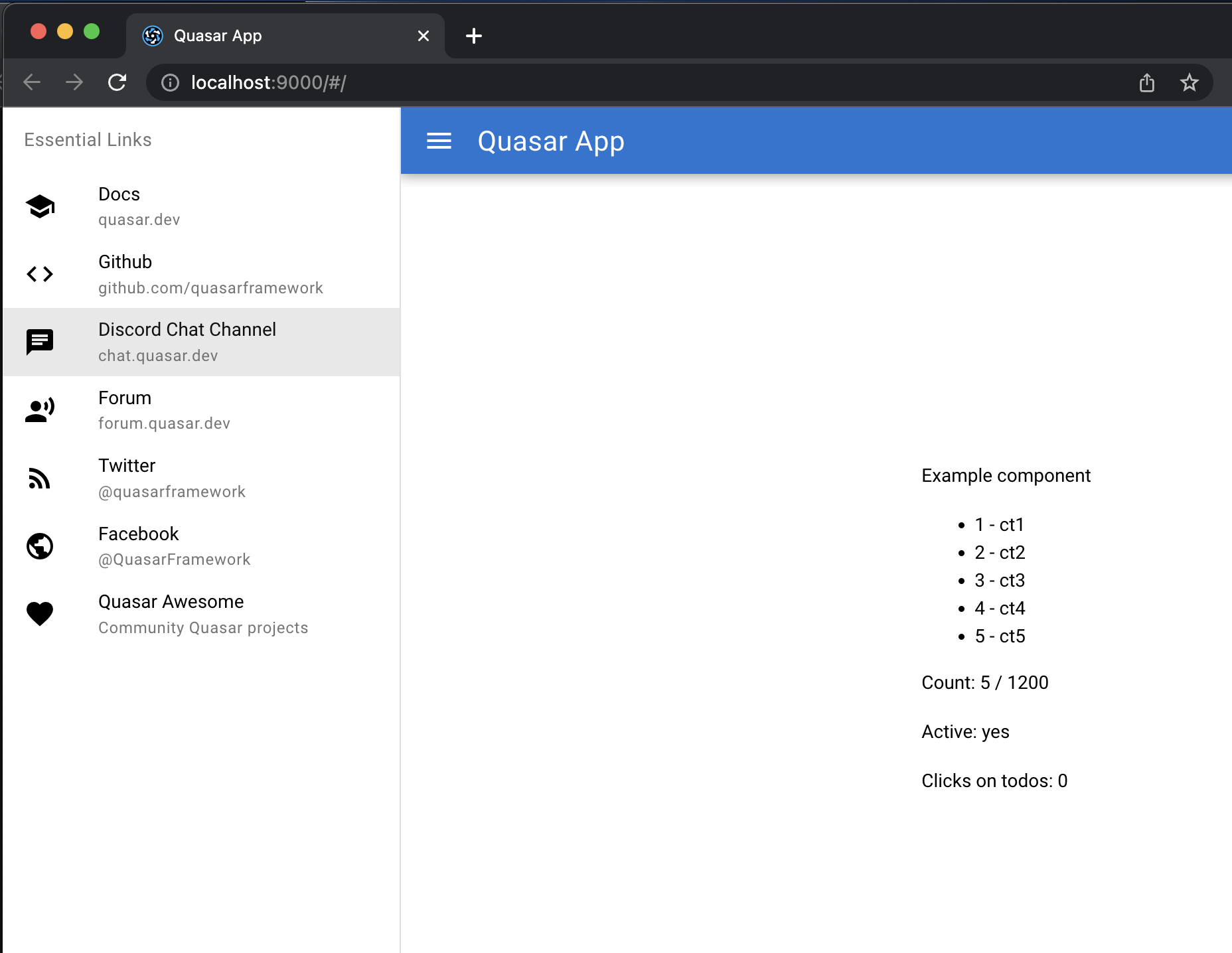This screenshot has height=953, width=1232.
Task: View site info icon beside localhost
Action: click(x=171, y=82)
